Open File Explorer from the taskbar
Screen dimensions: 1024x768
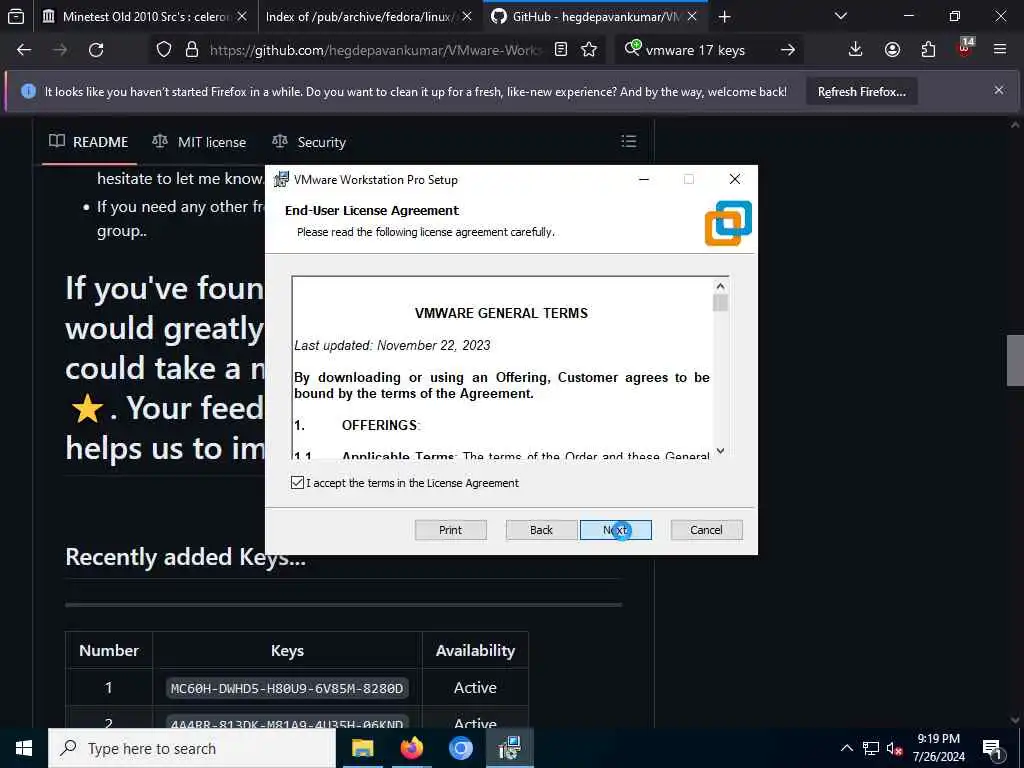tap(362, 748)
